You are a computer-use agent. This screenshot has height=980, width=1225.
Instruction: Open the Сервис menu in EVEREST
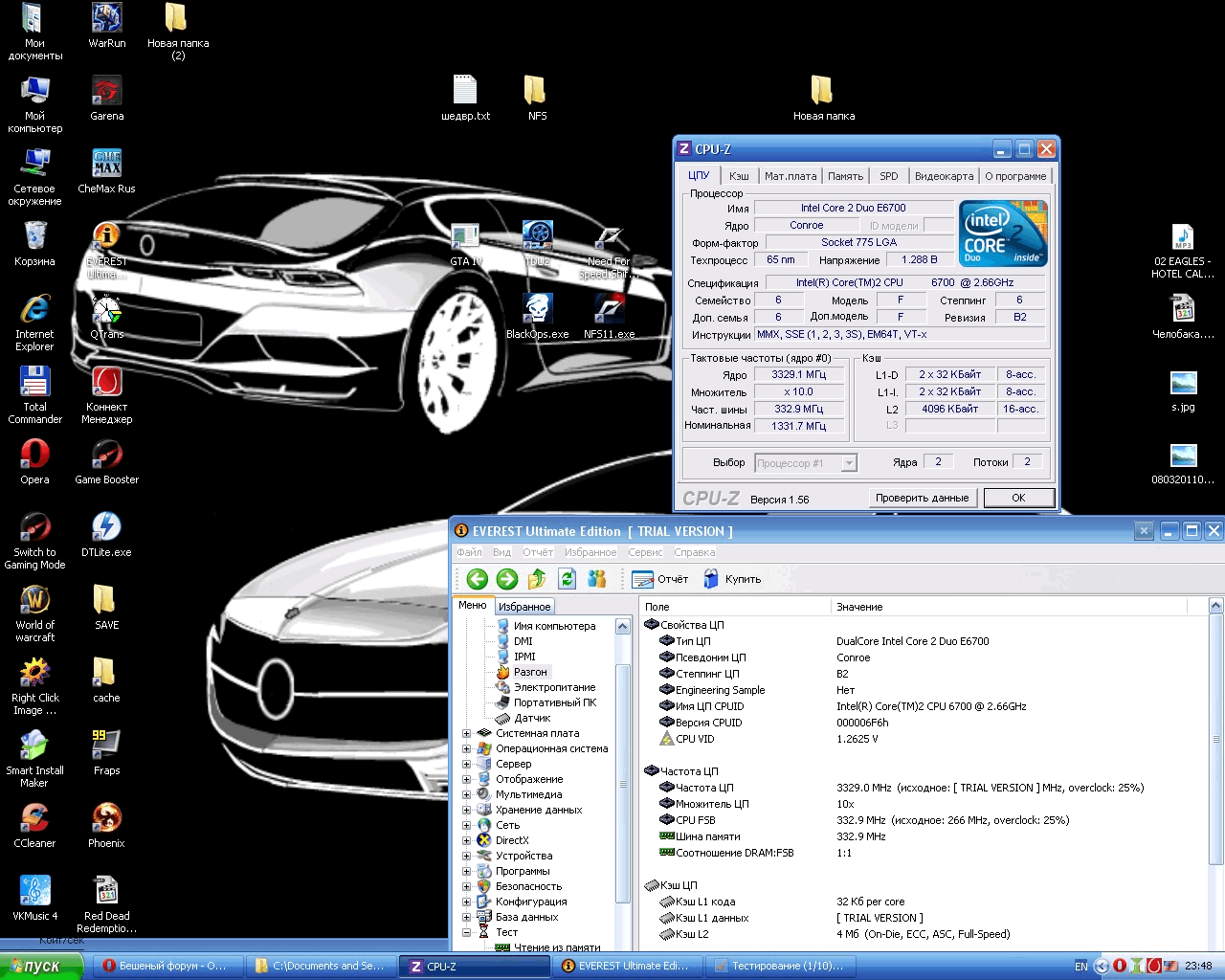click(645, 552)
